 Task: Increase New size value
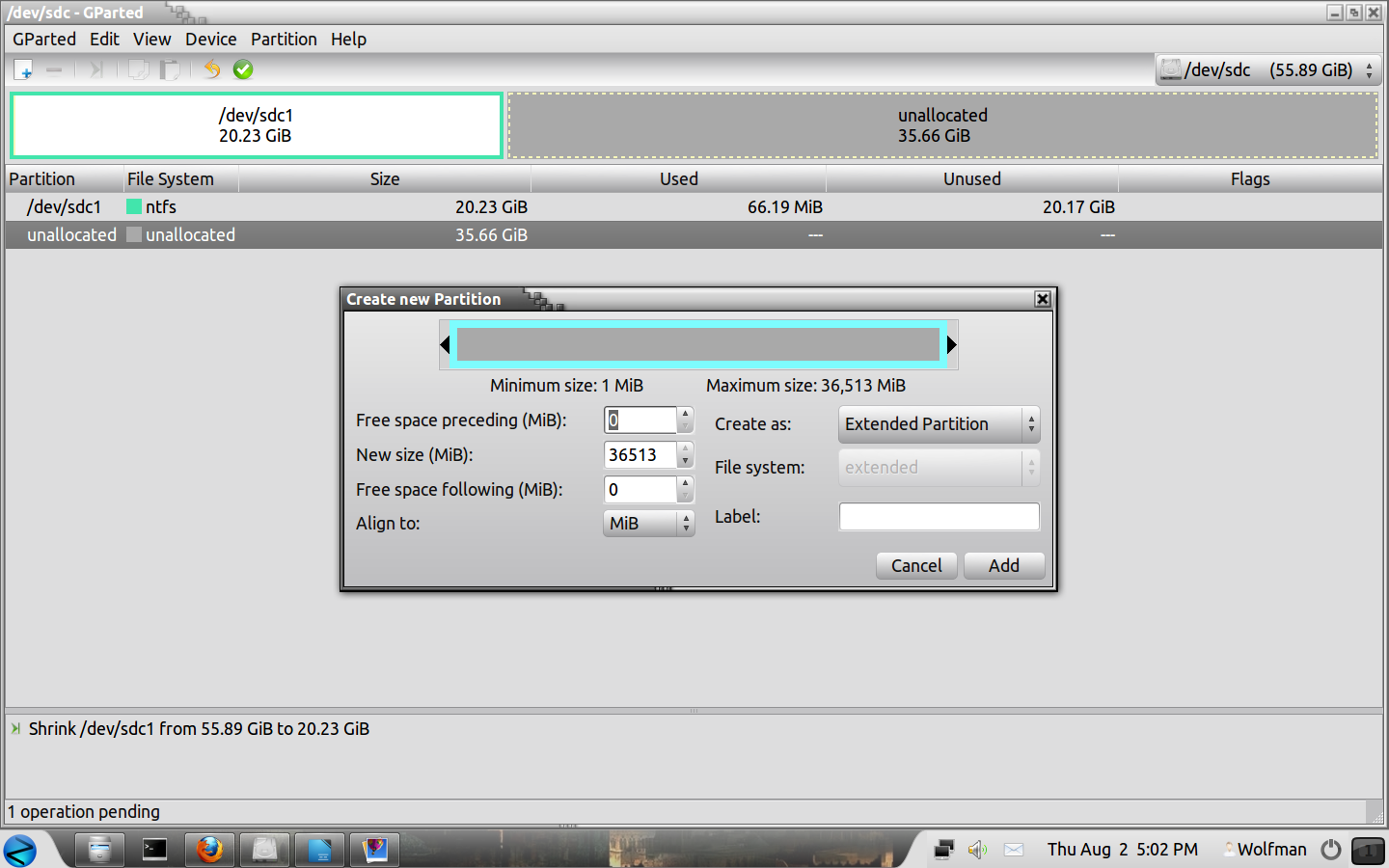coord(686,448)
